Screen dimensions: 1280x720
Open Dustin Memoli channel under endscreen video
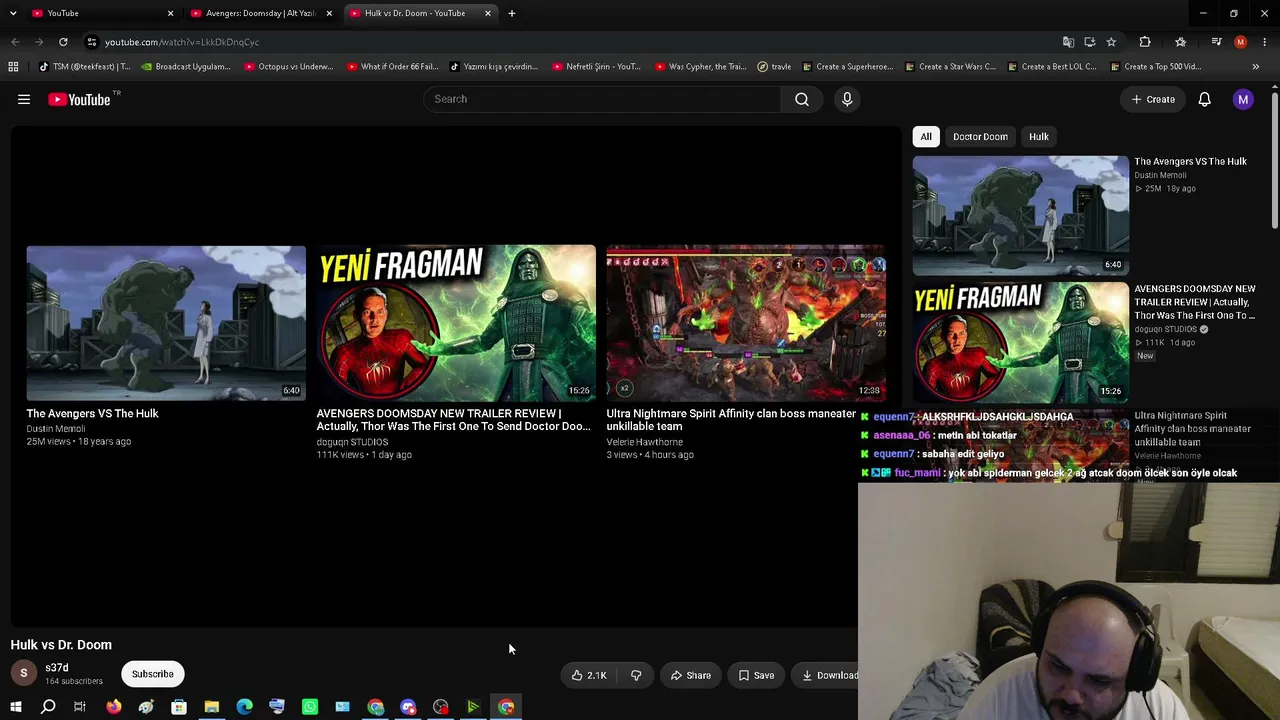click(x=56, y=429)
